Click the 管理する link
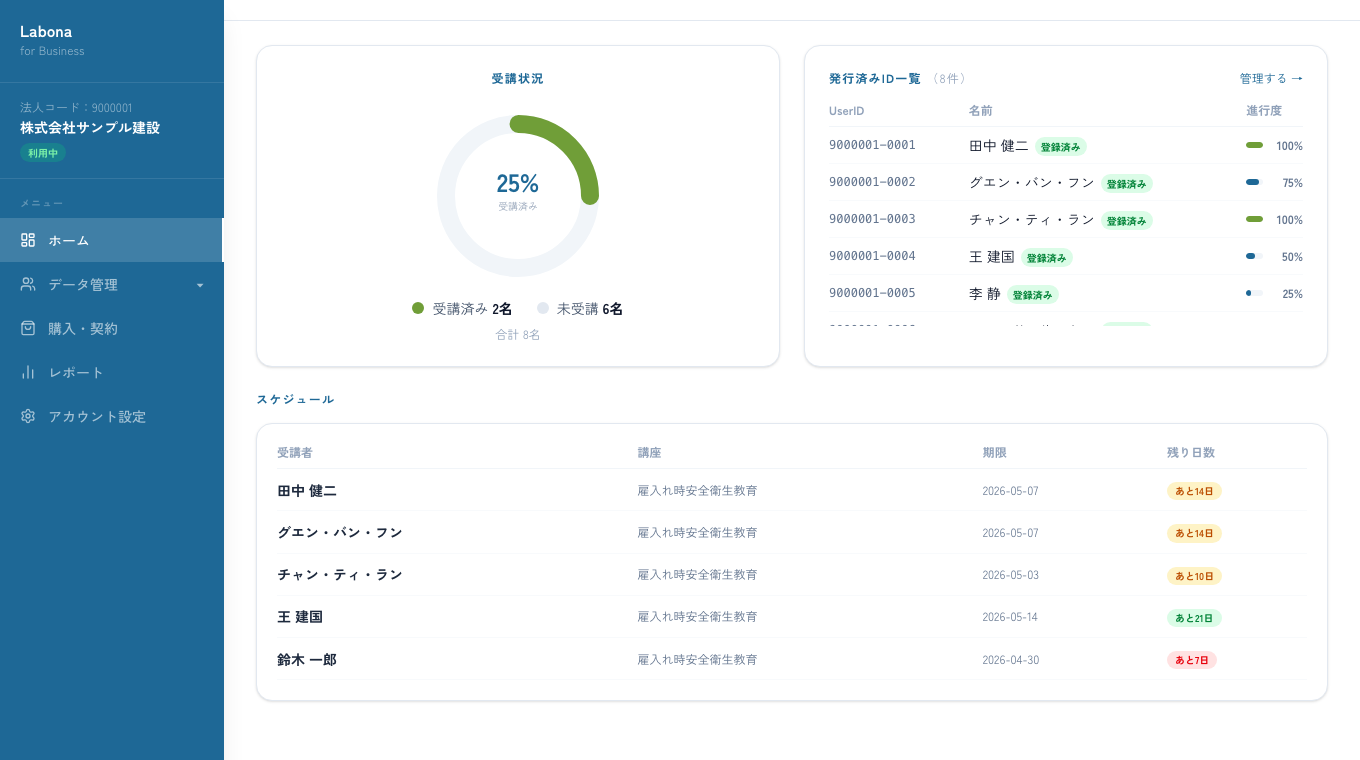1360x760 pixels. tap(1271, 78)
